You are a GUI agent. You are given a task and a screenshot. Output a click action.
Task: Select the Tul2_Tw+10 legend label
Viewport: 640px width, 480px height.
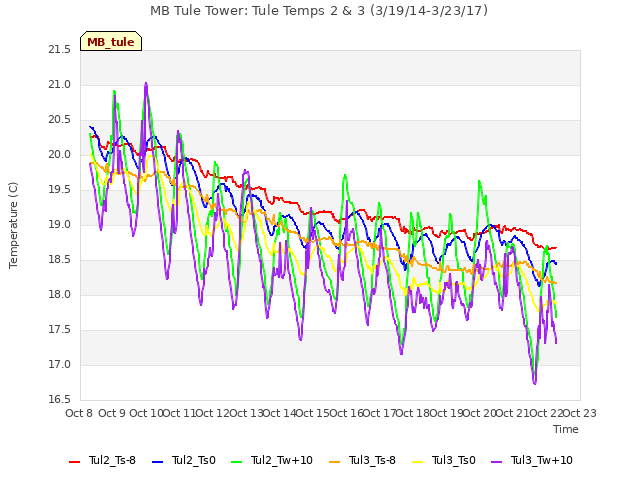tap(282, 460)
